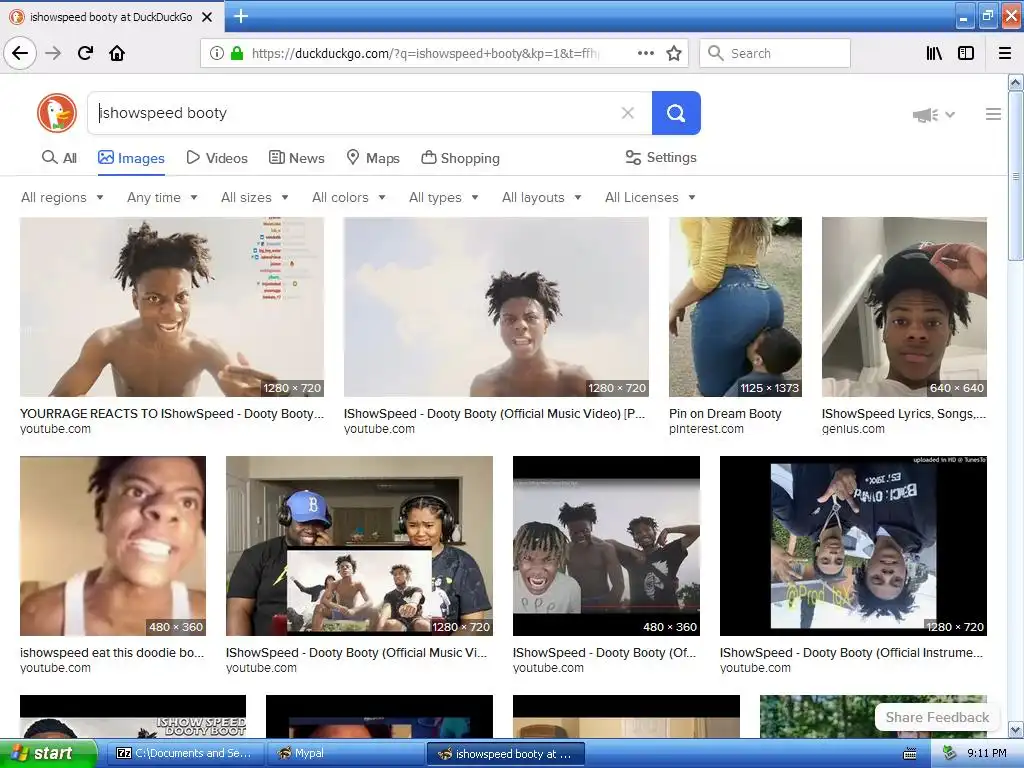
Task: Open the genius.com 640 × 640 thumbnail
Action: [904, 307]
